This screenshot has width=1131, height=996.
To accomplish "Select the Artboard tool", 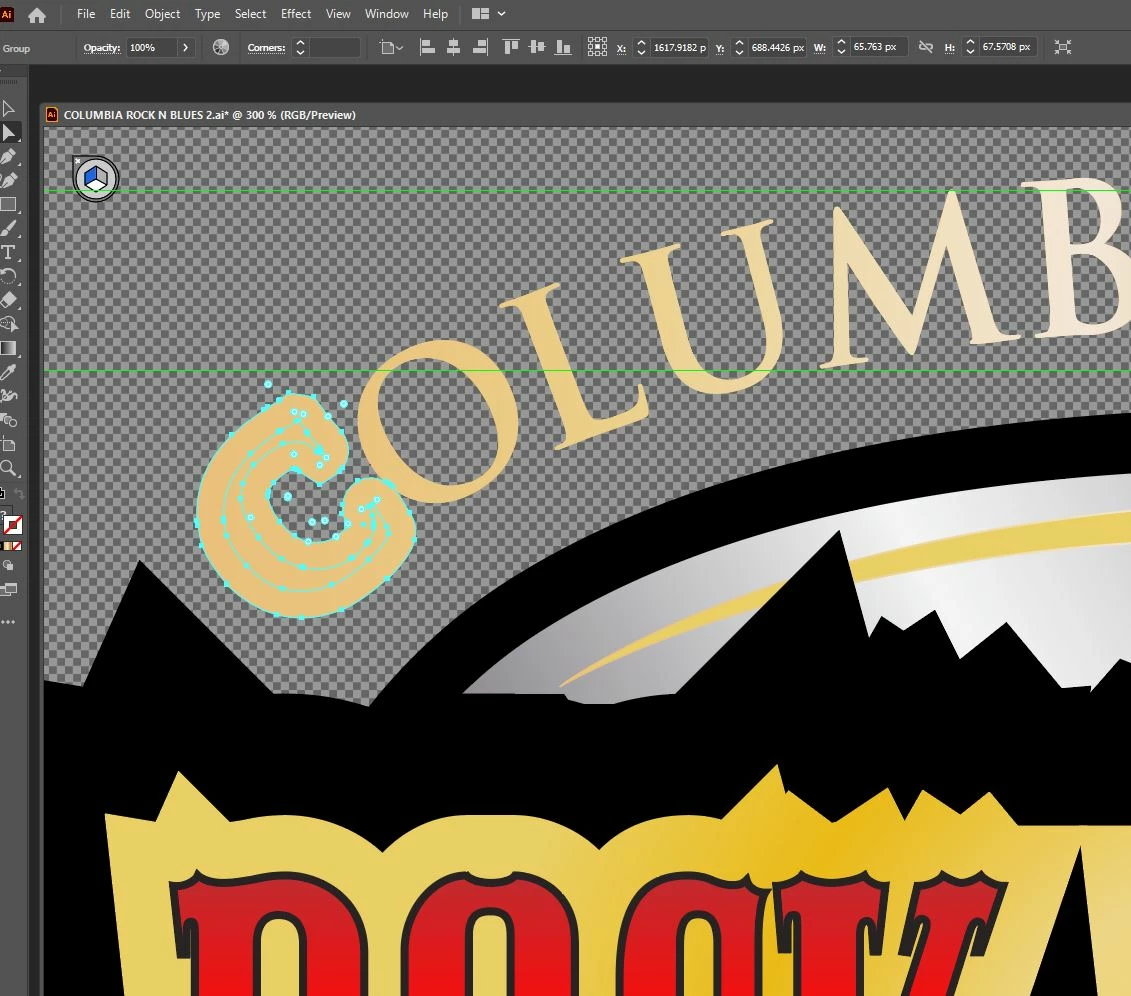I will [9, 444].
